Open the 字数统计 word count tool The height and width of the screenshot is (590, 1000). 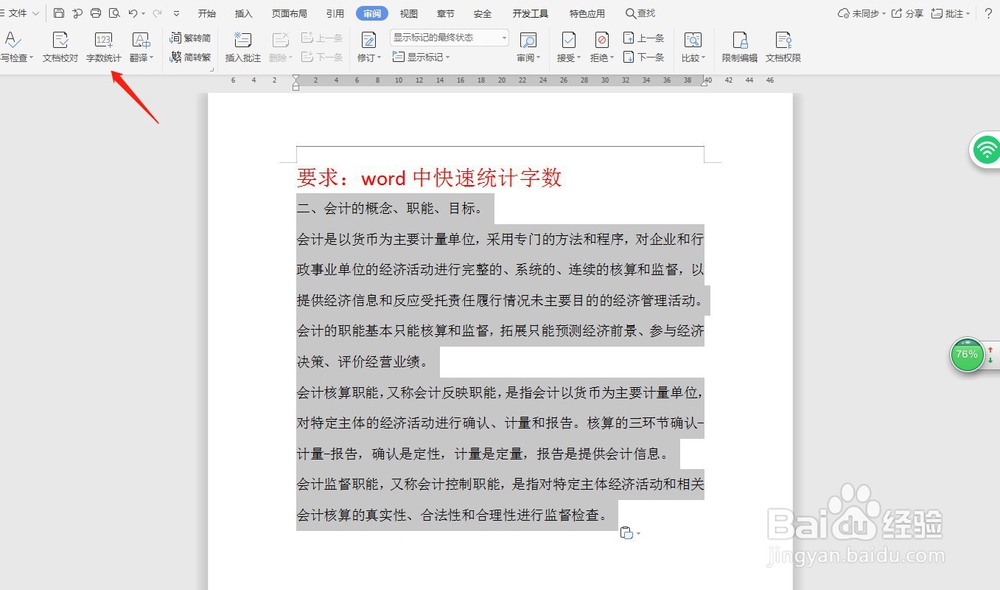[103, 47]
